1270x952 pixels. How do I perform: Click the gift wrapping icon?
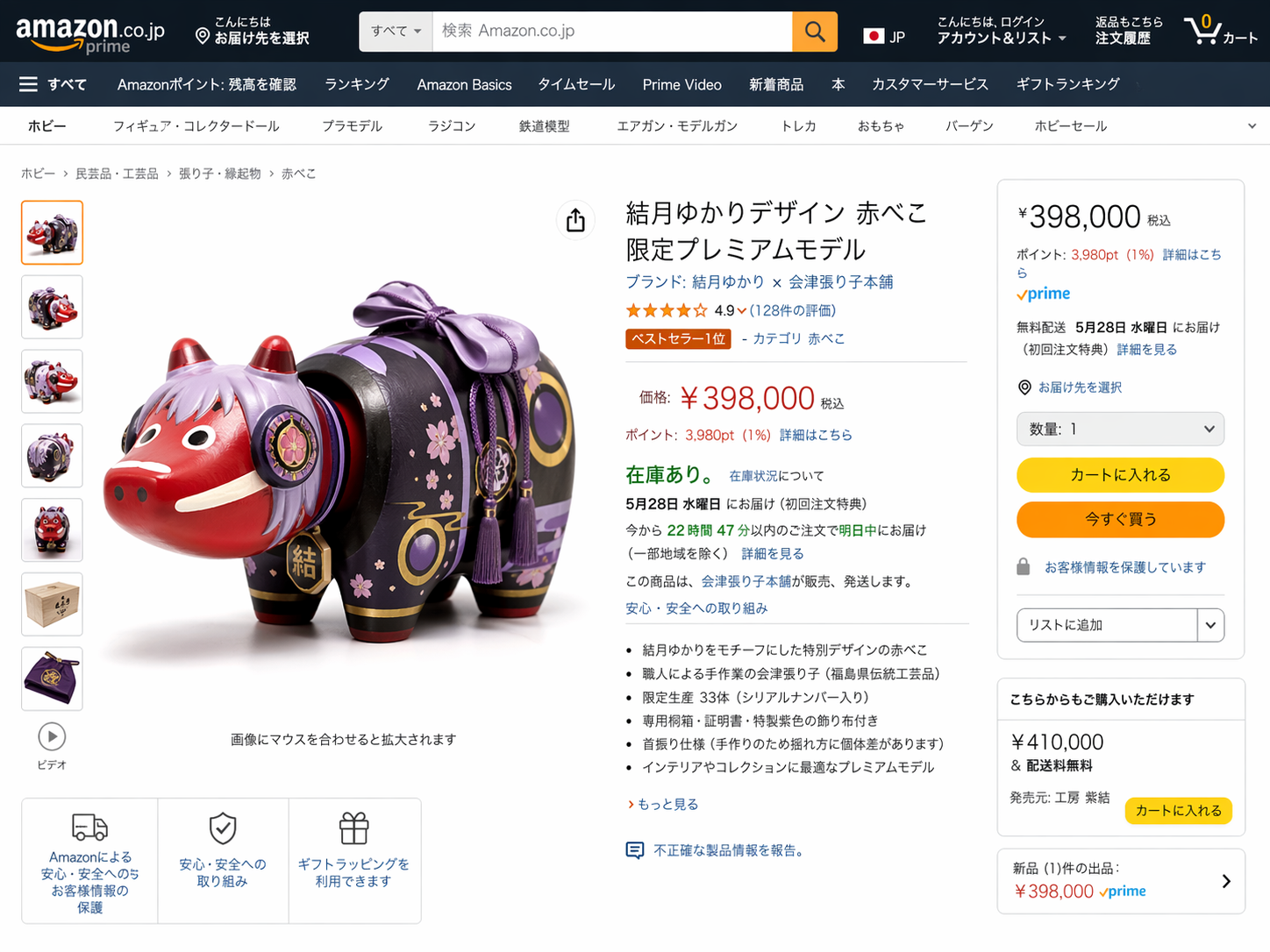pyautogui.click(x=353, y=828)
